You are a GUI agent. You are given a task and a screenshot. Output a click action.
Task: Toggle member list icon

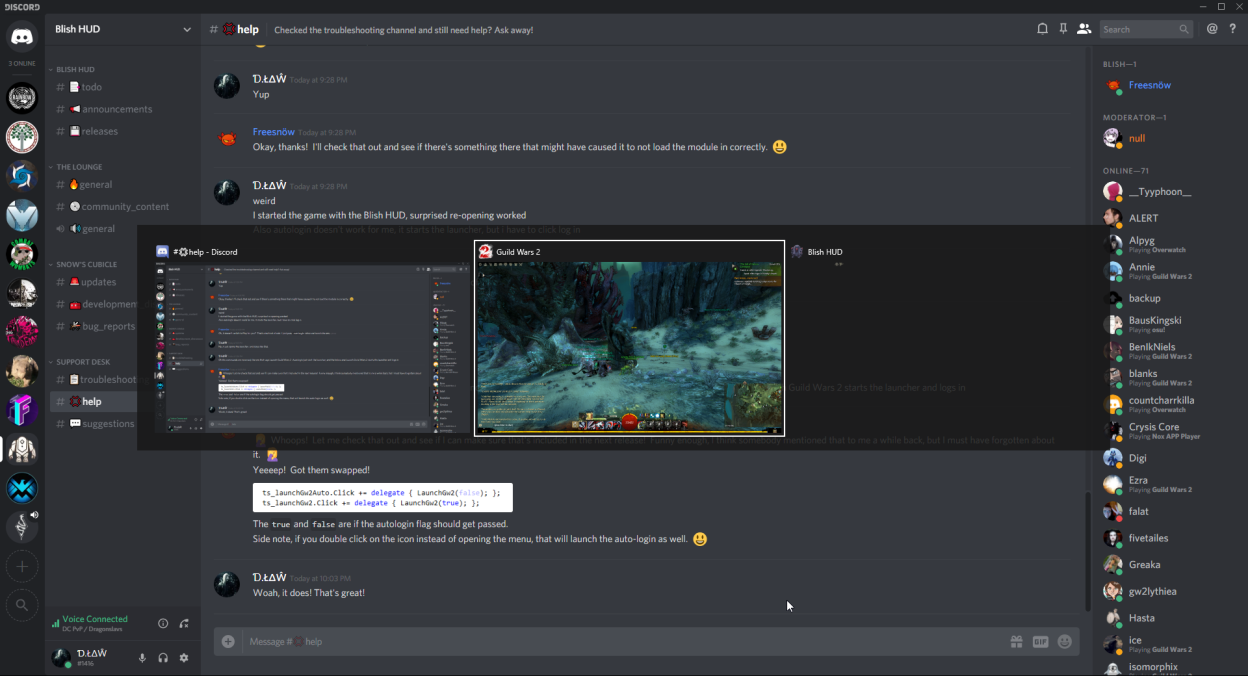click(1084, 29)
